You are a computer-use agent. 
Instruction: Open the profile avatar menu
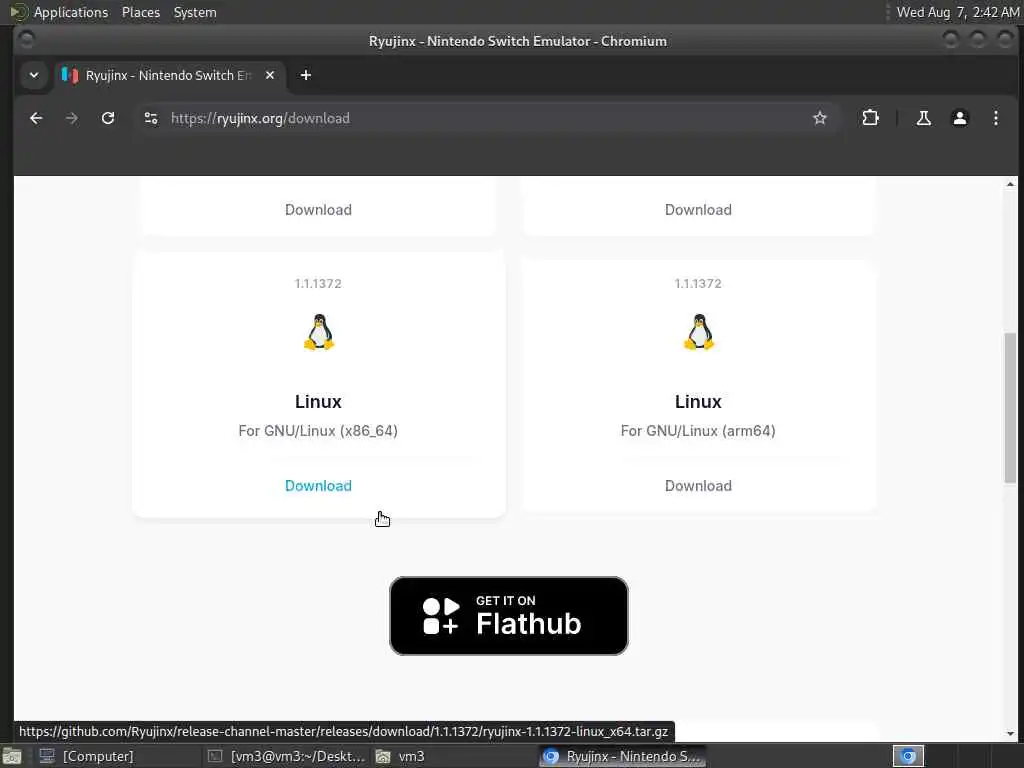pyautogui.click(x=959, y=118)
